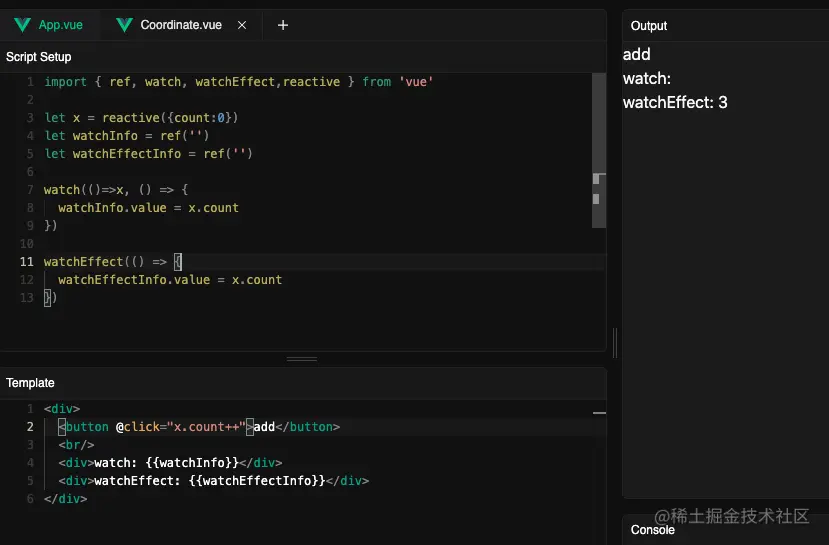Click the closing '</div>' template line
The height and width of the screenshot is (545, 829).
click(66, 498)
